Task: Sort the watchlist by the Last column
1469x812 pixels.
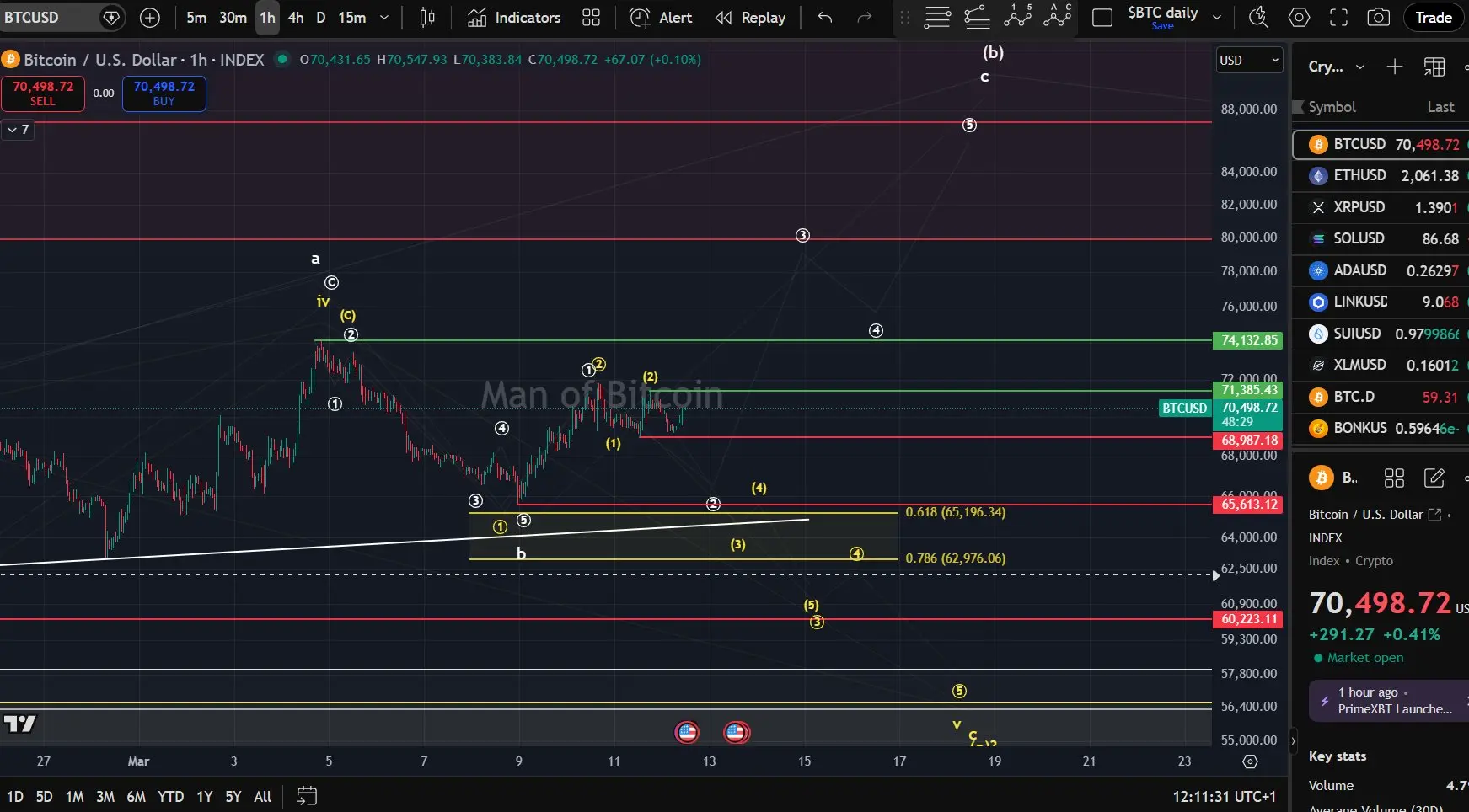Action: (1440, 107)
